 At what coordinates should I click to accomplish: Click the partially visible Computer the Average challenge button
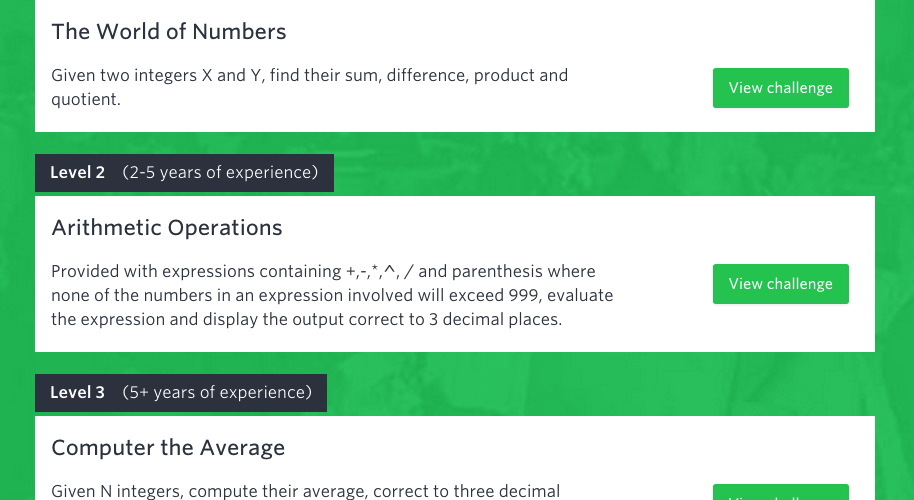[781, 492]
